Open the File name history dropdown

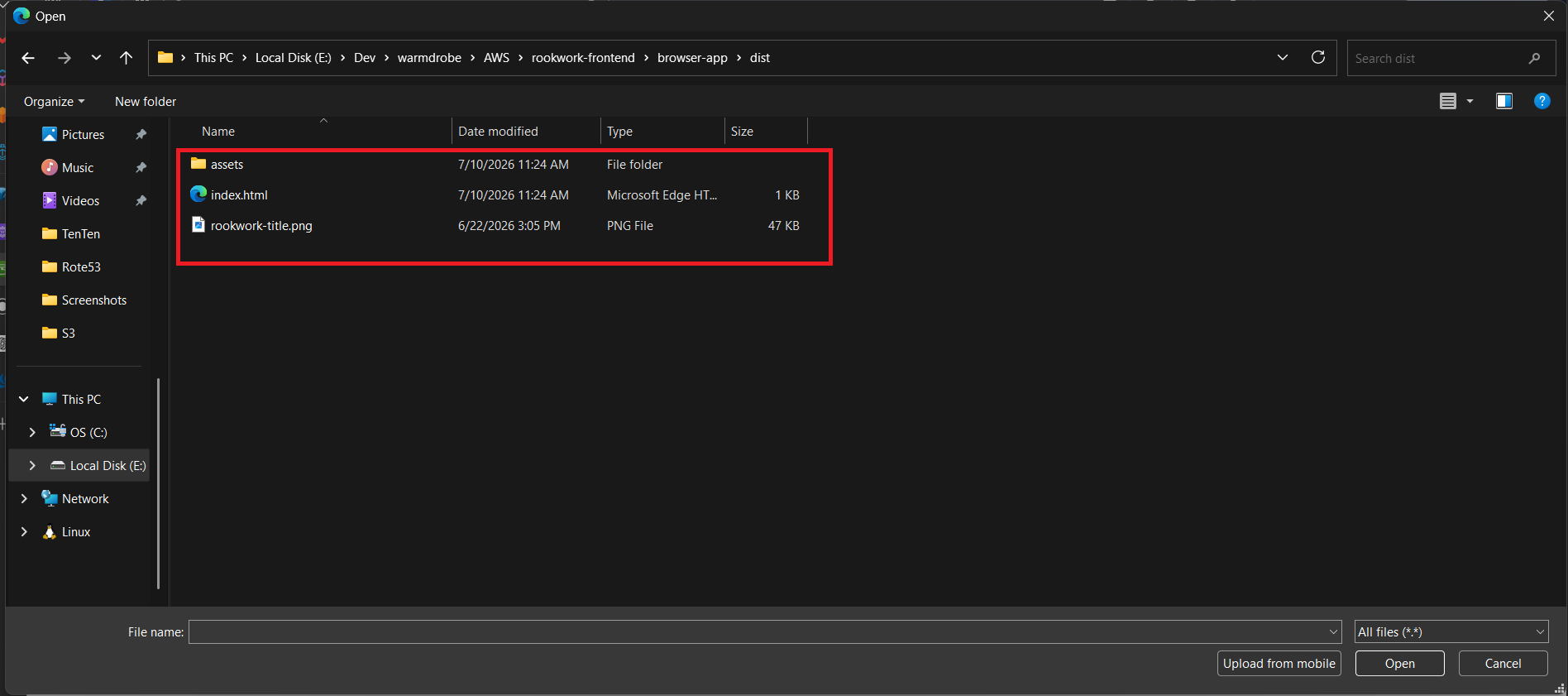tap(1333, 631)
